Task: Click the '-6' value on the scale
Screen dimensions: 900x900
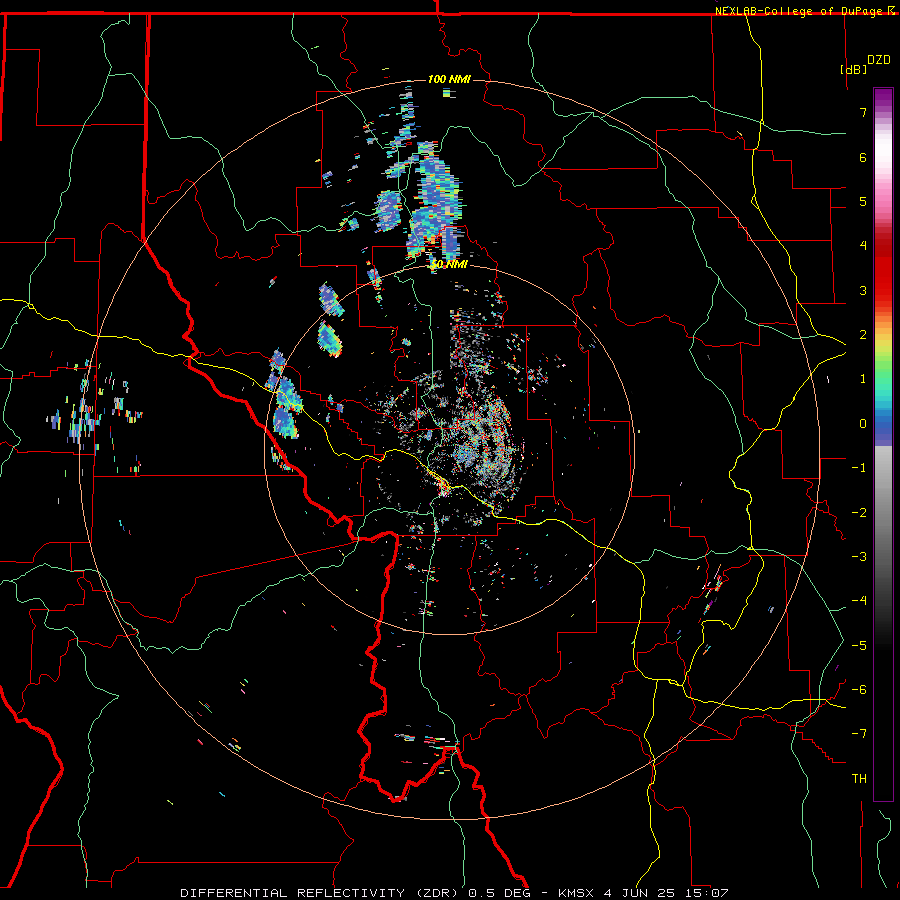Action: (859, 690)
